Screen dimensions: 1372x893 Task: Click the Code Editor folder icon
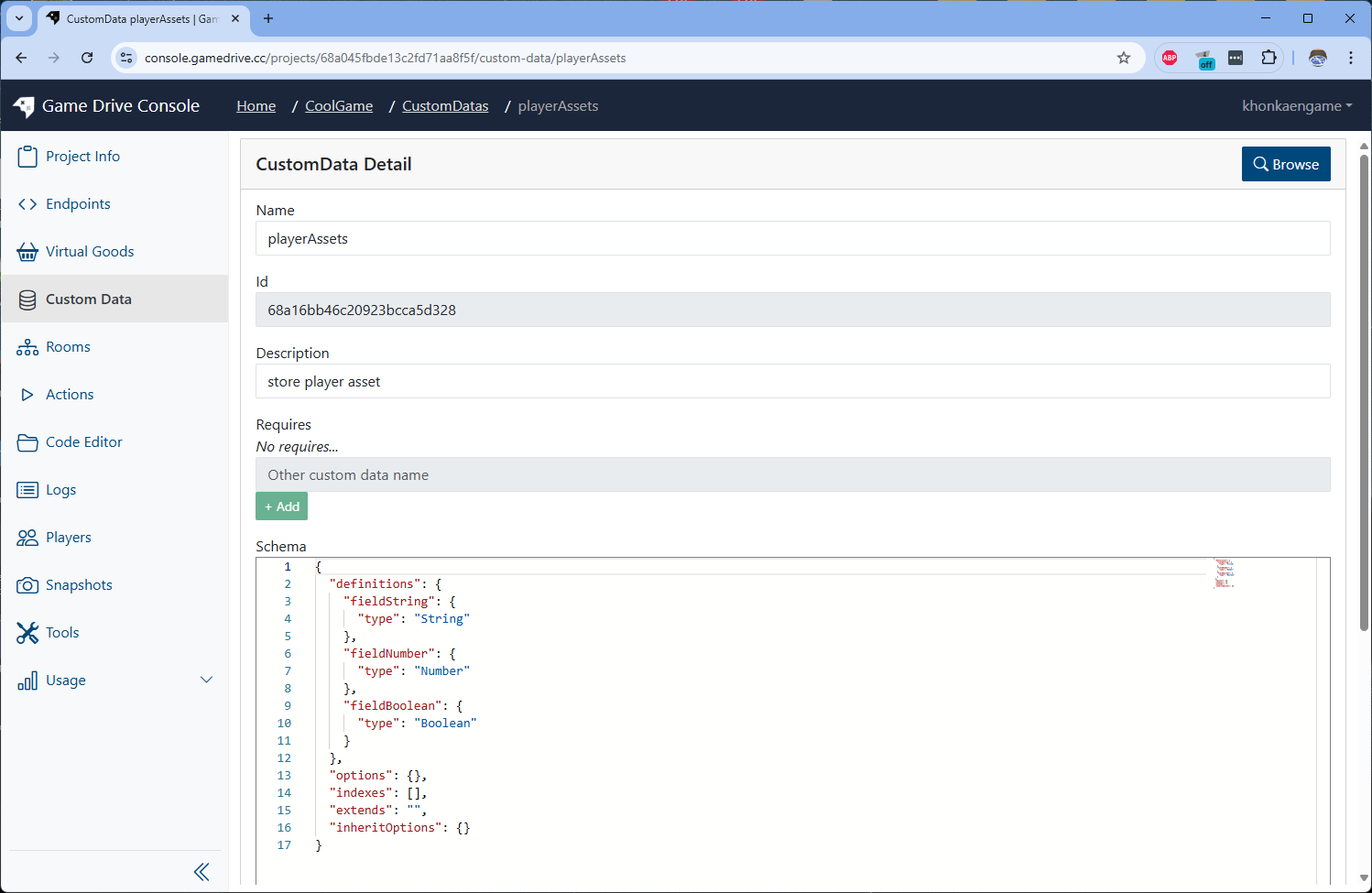tap(27, 442)
